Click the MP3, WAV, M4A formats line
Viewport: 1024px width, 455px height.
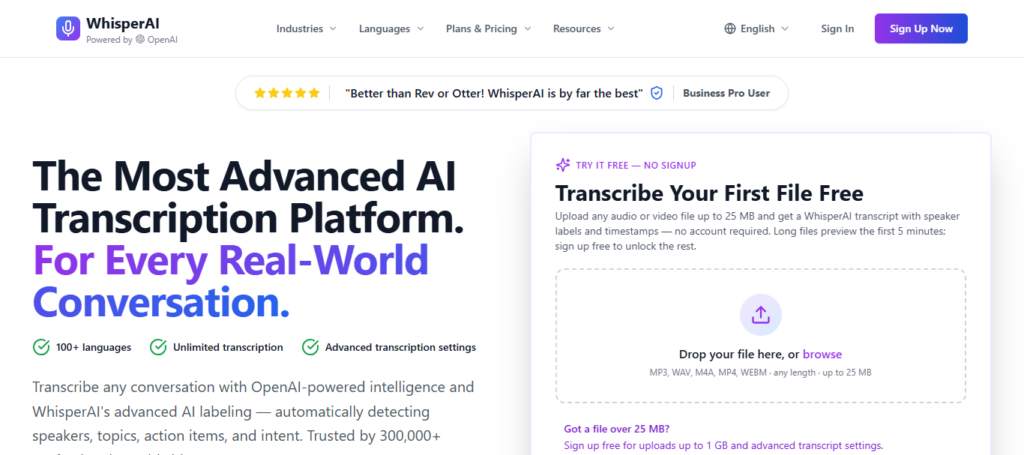click(760, 372)
